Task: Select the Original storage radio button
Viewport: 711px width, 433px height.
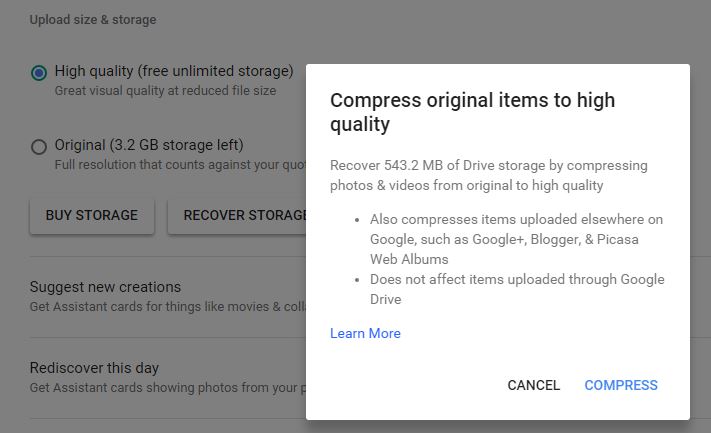Action: tap(39, 147)
